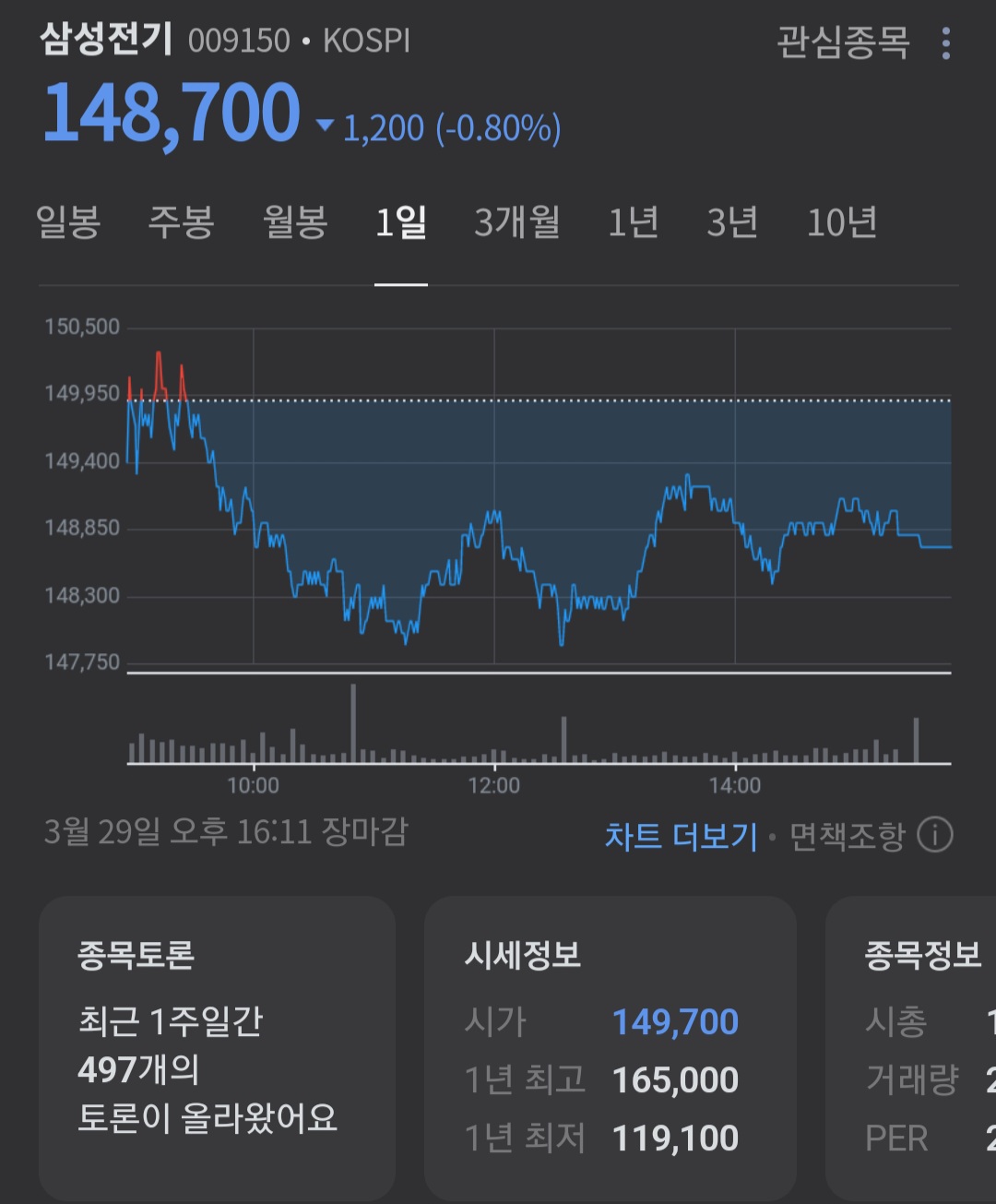Tap the 거래량 row label
This screenshot has height=1204, width=996.
click(x=912, y=1080)
